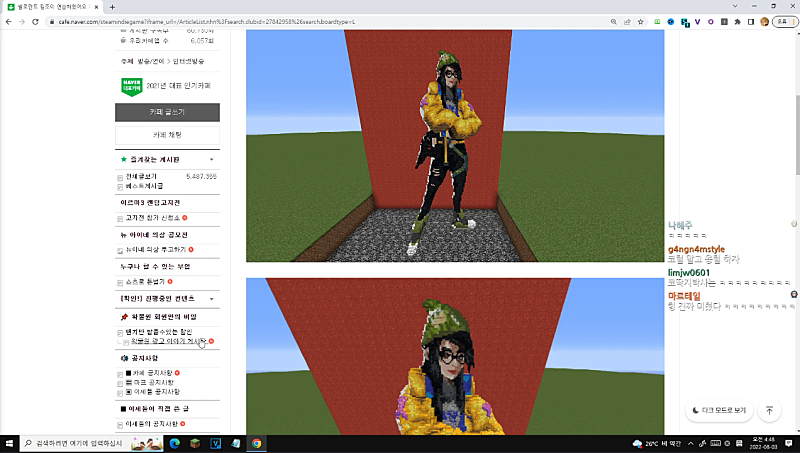Viewport: 800px width, 453px height.
Task: Click chat username 마르테일
Action: [x=684, y=296]
